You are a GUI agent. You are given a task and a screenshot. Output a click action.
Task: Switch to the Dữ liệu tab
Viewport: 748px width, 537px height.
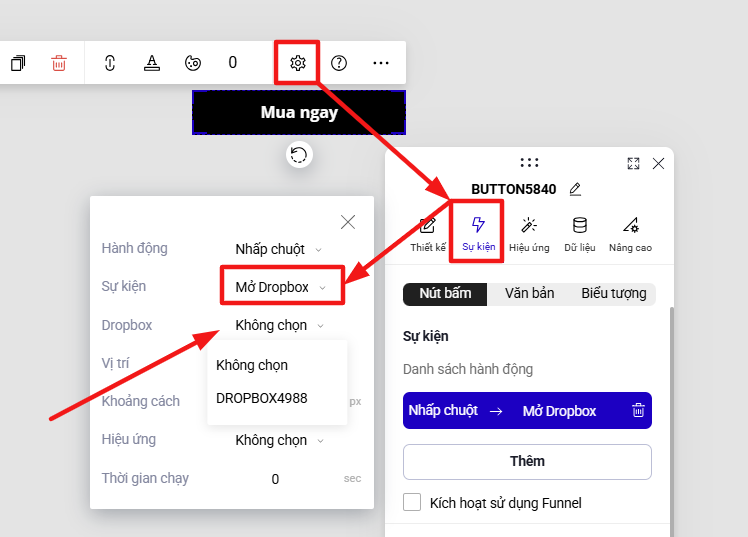click(x=580, y=234)
